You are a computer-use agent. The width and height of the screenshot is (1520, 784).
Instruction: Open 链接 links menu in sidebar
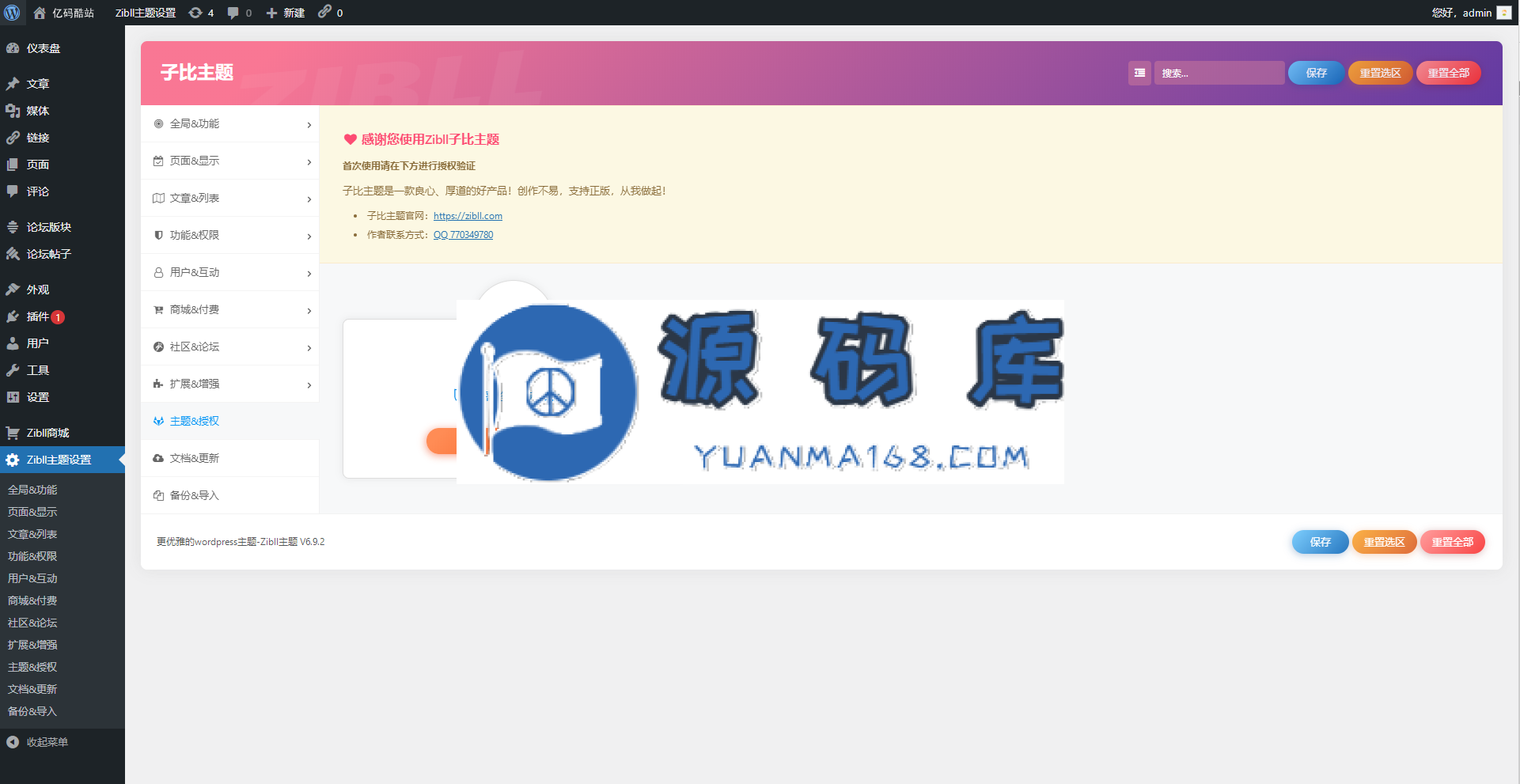pyautogui.click(x=63, y=138)
